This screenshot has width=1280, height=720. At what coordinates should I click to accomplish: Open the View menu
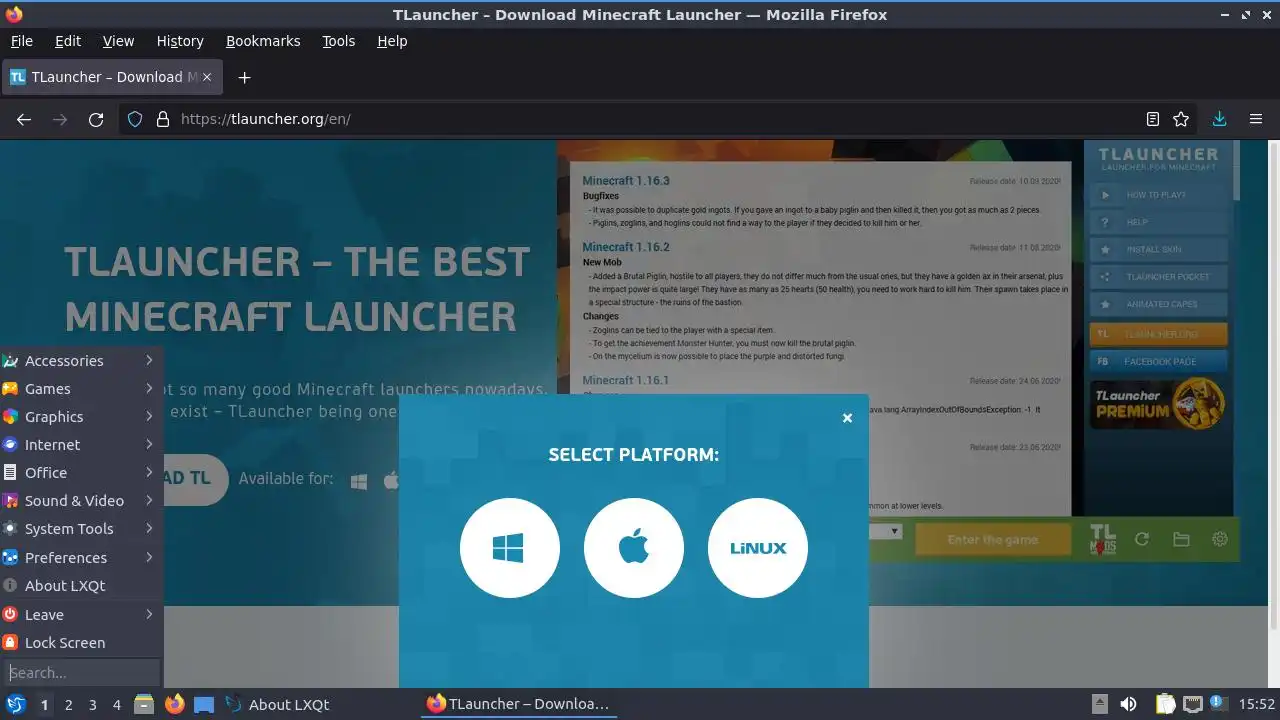pos(118,41)
